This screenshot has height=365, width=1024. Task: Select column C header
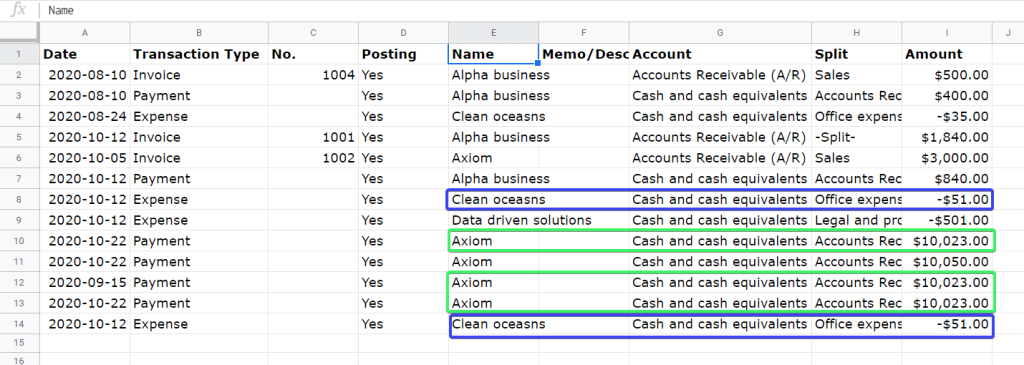313,33
